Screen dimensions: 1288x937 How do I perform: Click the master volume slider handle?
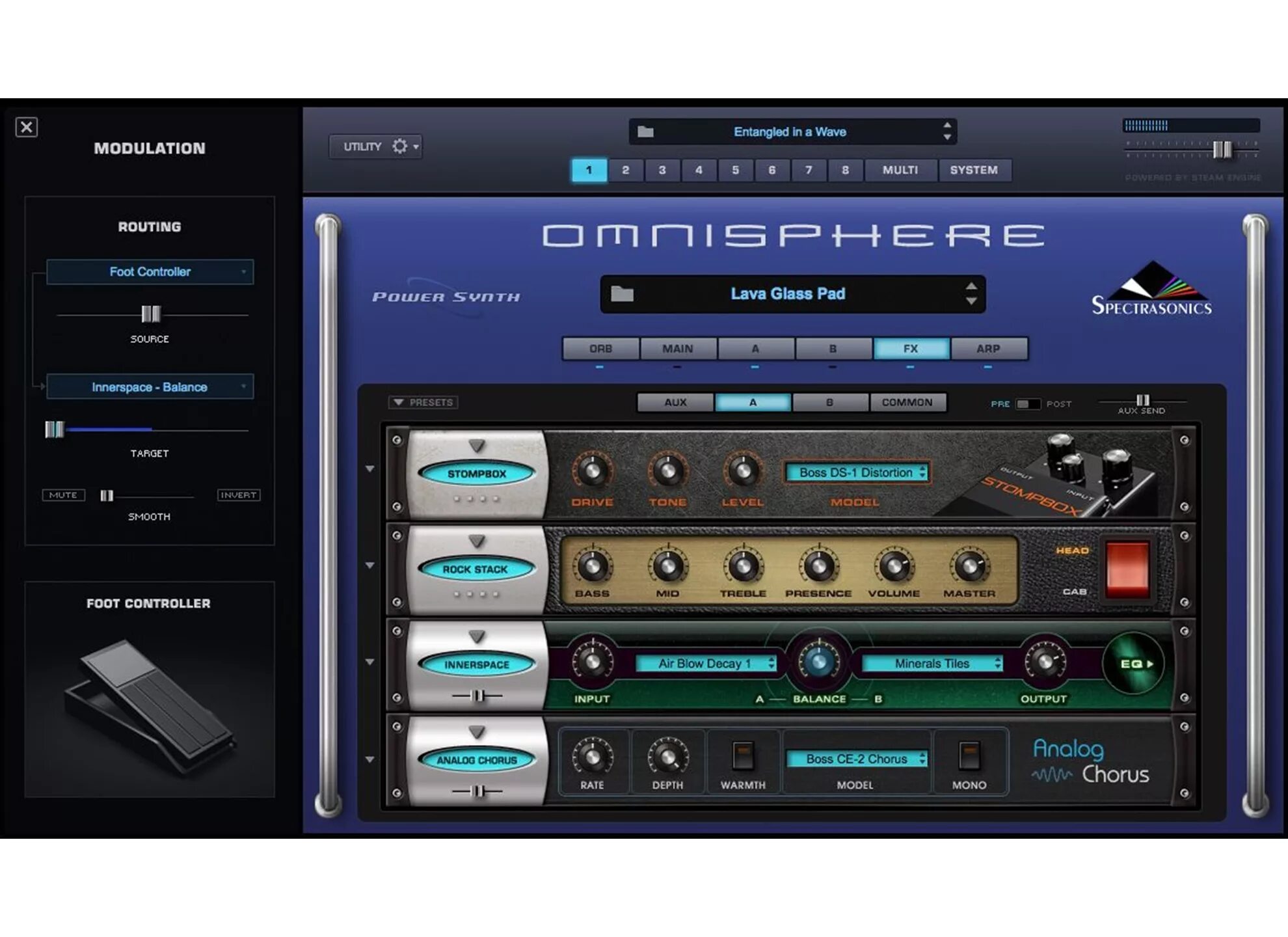click(1222, 150)
